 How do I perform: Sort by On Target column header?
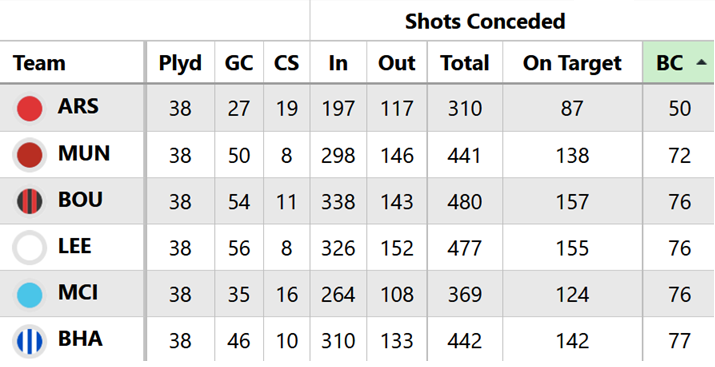coord(572,63)
